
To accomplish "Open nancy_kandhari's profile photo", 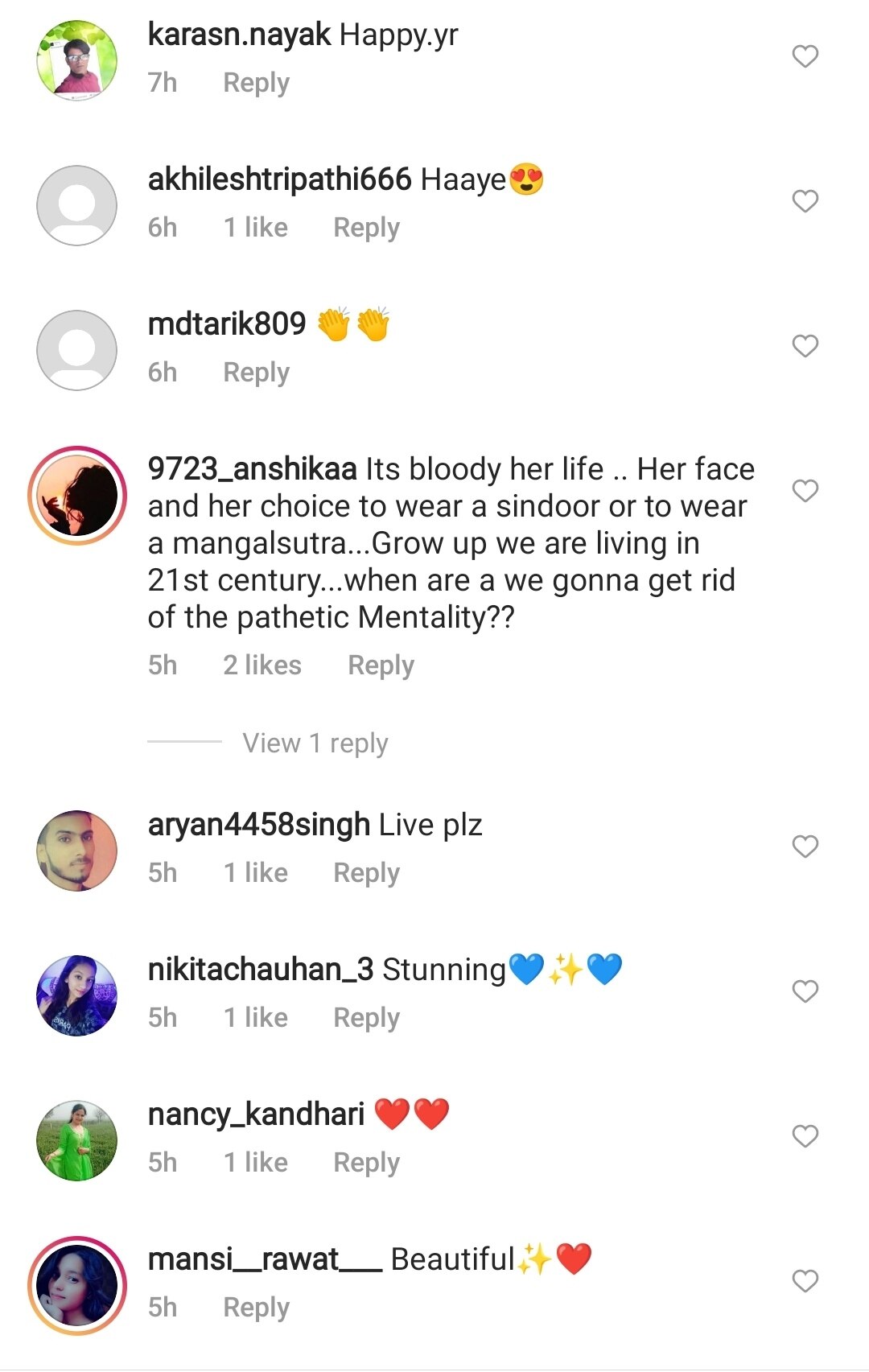I will click(77, 1141).
